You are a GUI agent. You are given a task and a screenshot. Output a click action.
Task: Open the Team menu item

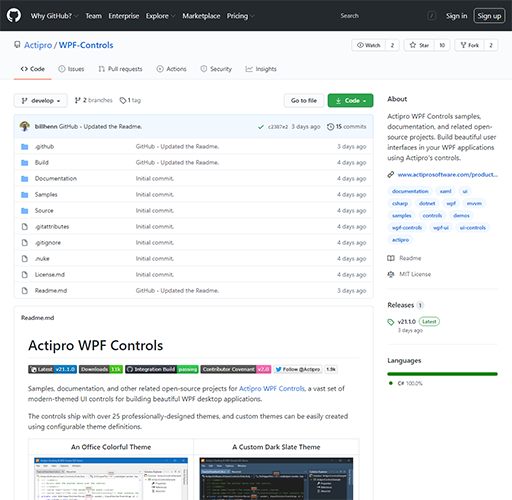tap(93, 16)
